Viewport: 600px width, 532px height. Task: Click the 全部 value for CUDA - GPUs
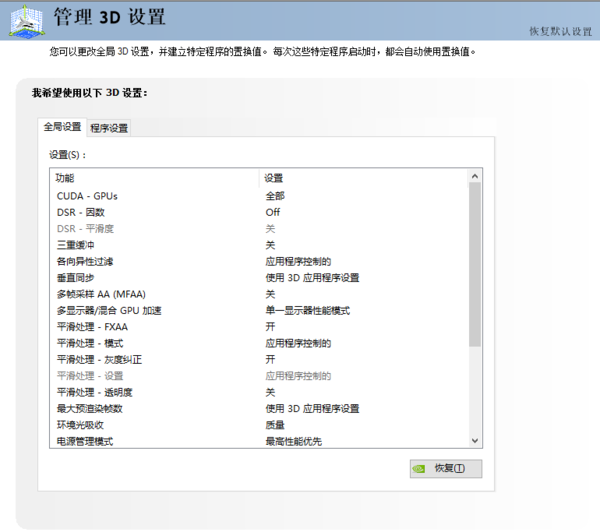pyautogui.click(x=275, y=196)
